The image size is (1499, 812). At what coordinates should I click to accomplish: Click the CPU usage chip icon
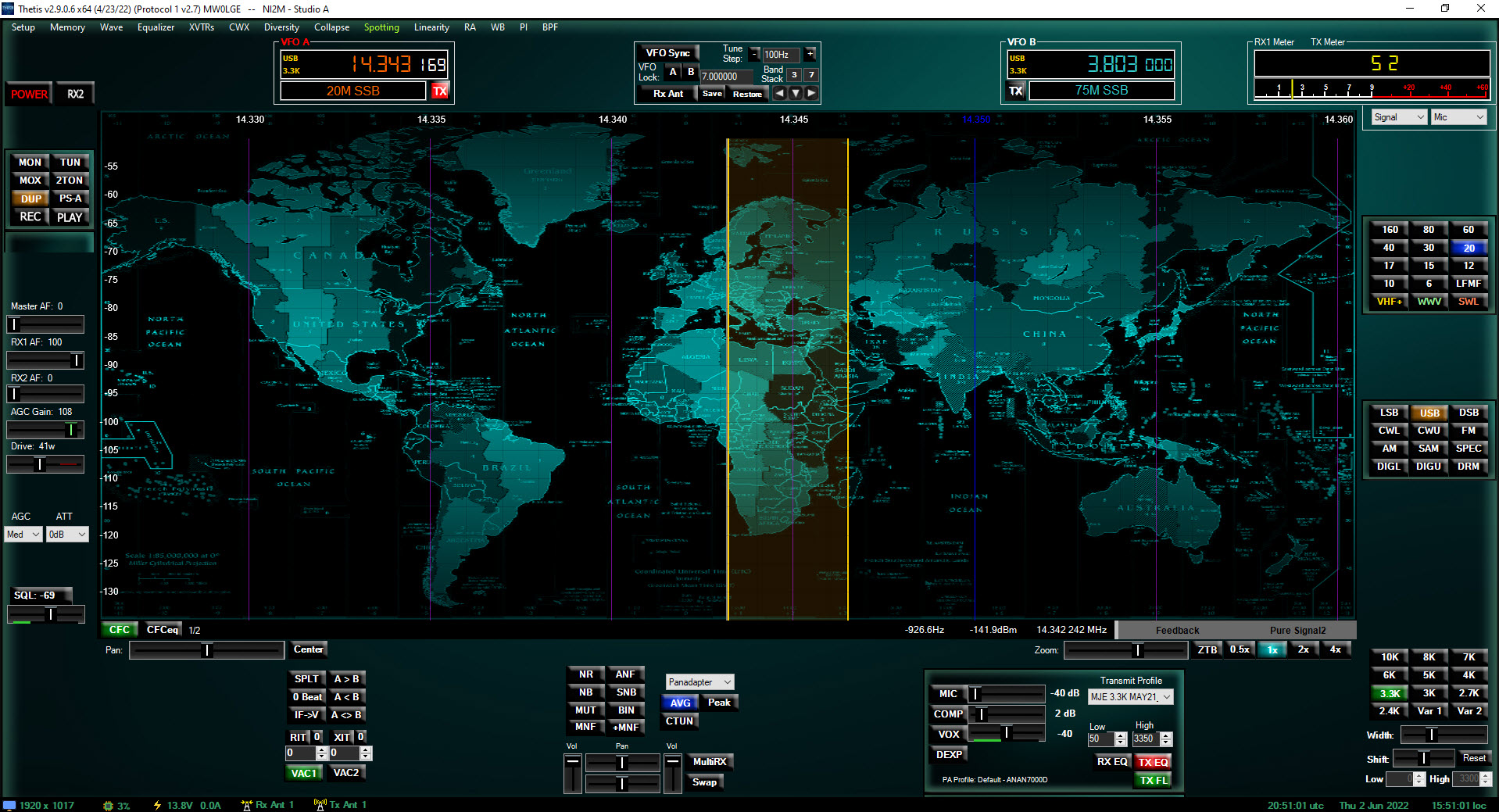pos(108,805)
